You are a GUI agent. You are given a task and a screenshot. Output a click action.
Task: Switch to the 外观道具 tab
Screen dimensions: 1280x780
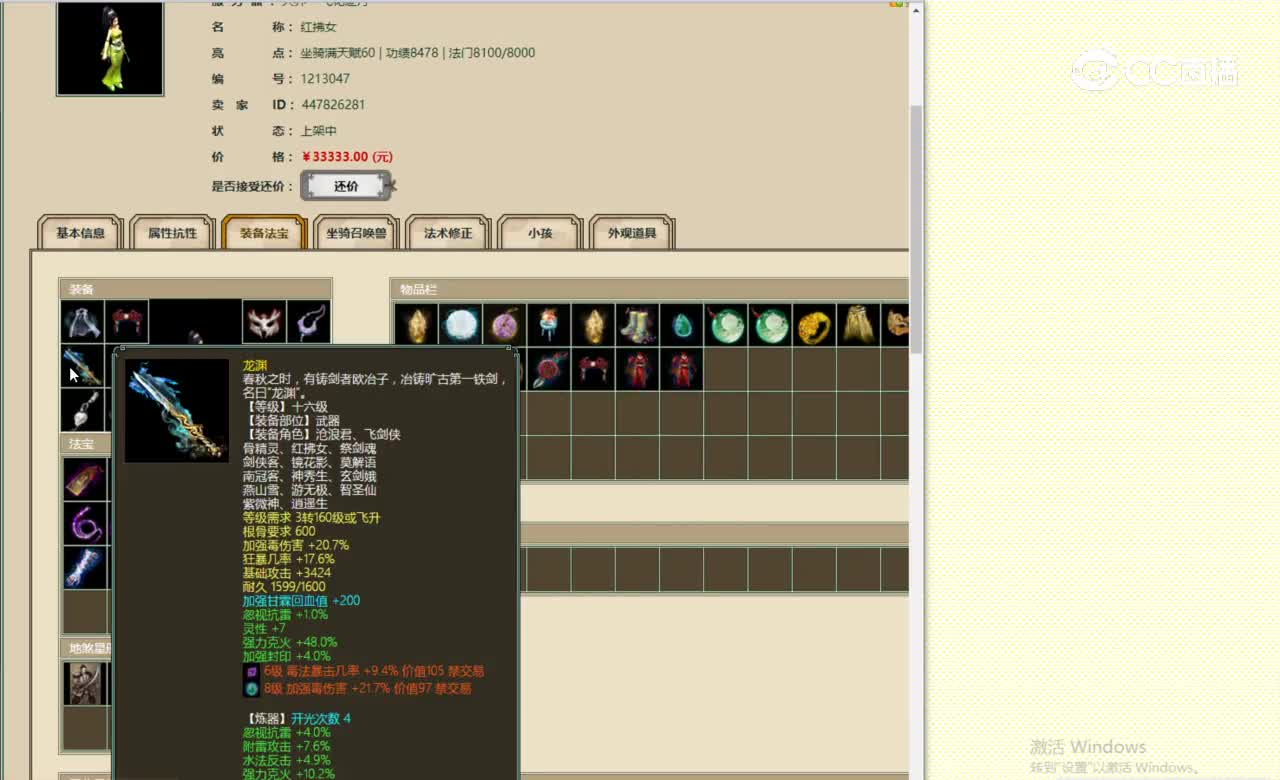632,233
